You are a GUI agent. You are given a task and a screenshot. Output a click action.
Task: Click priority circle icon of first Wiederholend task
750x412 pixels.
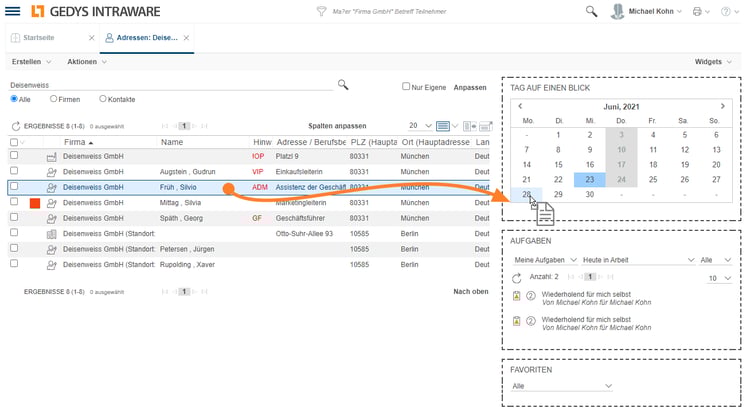click(x=530, y=296)
